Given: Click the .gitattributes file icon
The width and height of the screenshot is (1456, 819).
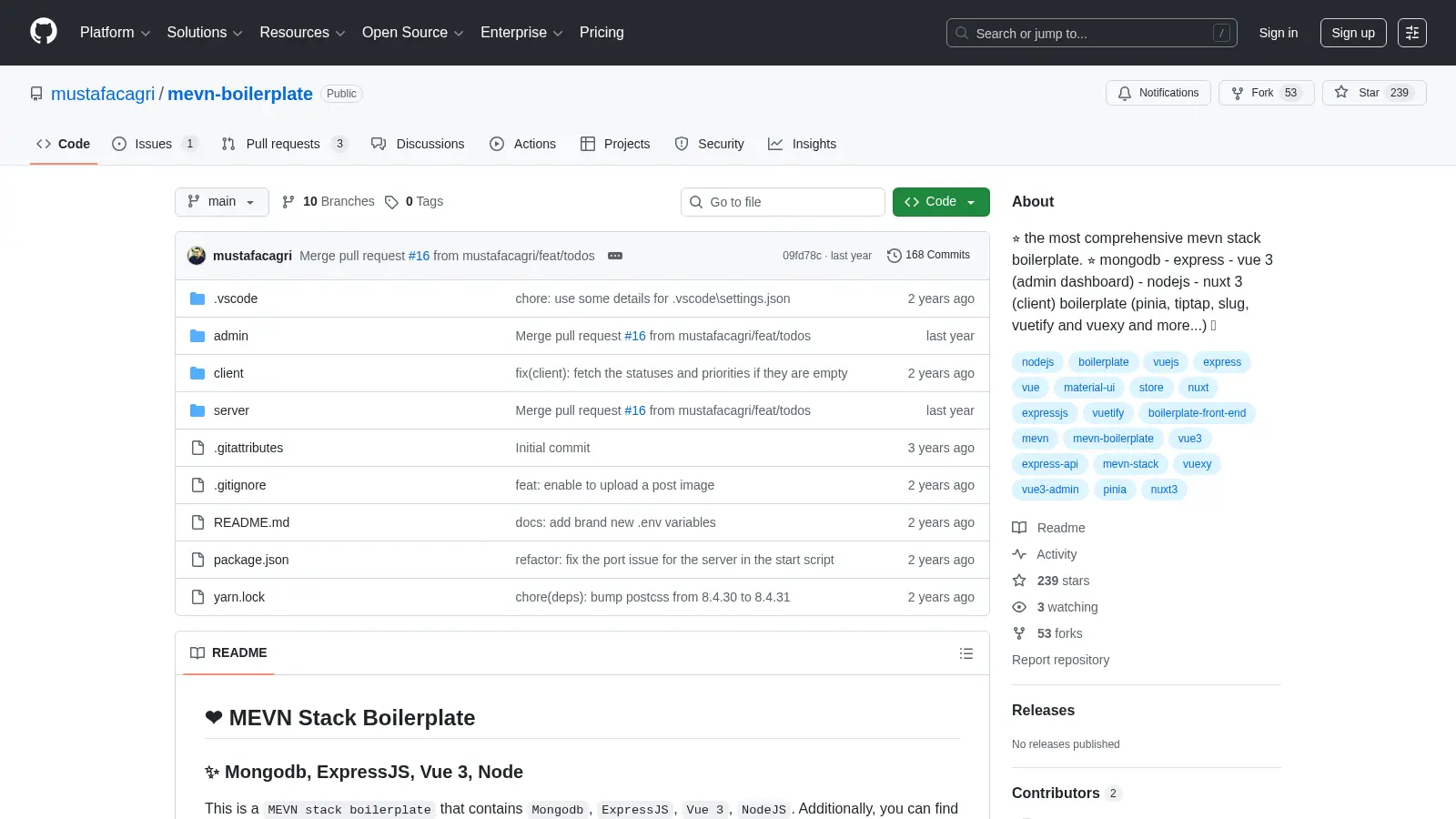Looking at the screenshot, I should [x=197, y=448].
